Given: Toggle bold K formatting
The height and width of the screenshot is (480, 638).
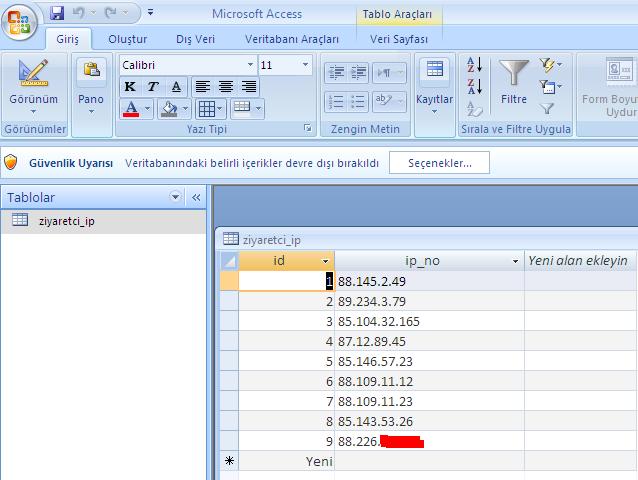Looking at the screenshot, I should [130, 86].
